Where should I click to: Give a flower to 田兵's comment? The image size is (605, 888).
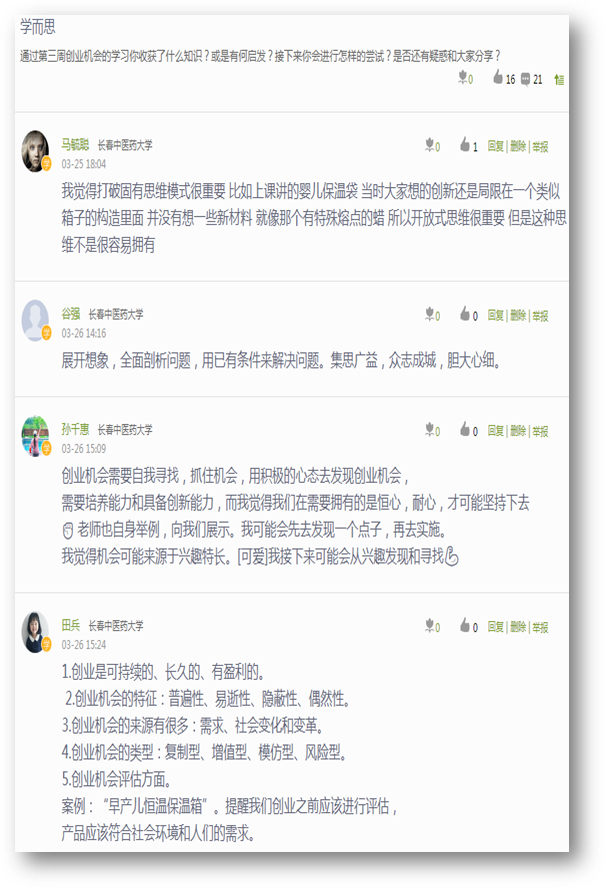tap(430, 625)
